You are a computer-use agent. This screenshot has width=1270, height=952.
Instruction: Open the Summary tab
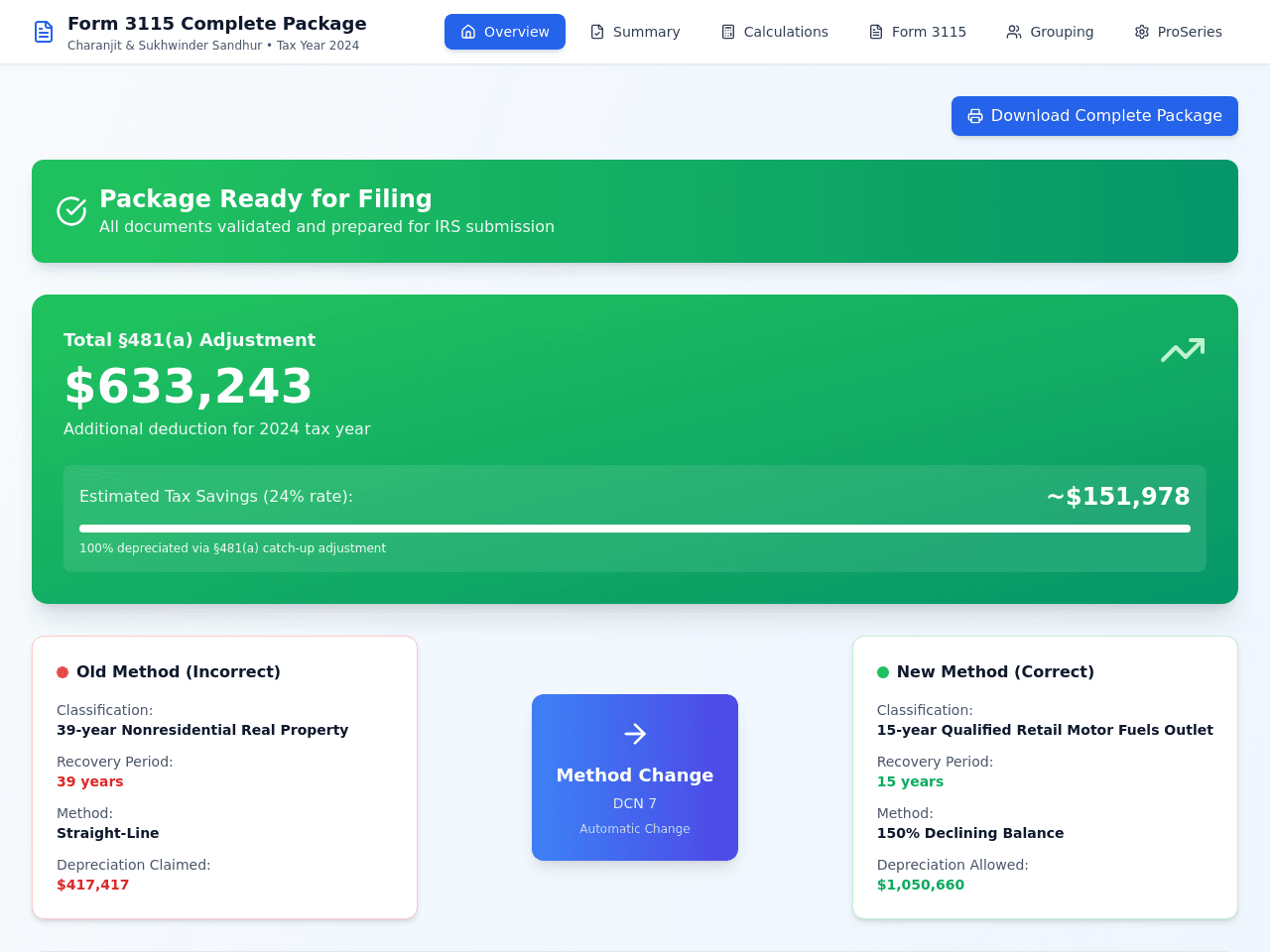(635, 32)
